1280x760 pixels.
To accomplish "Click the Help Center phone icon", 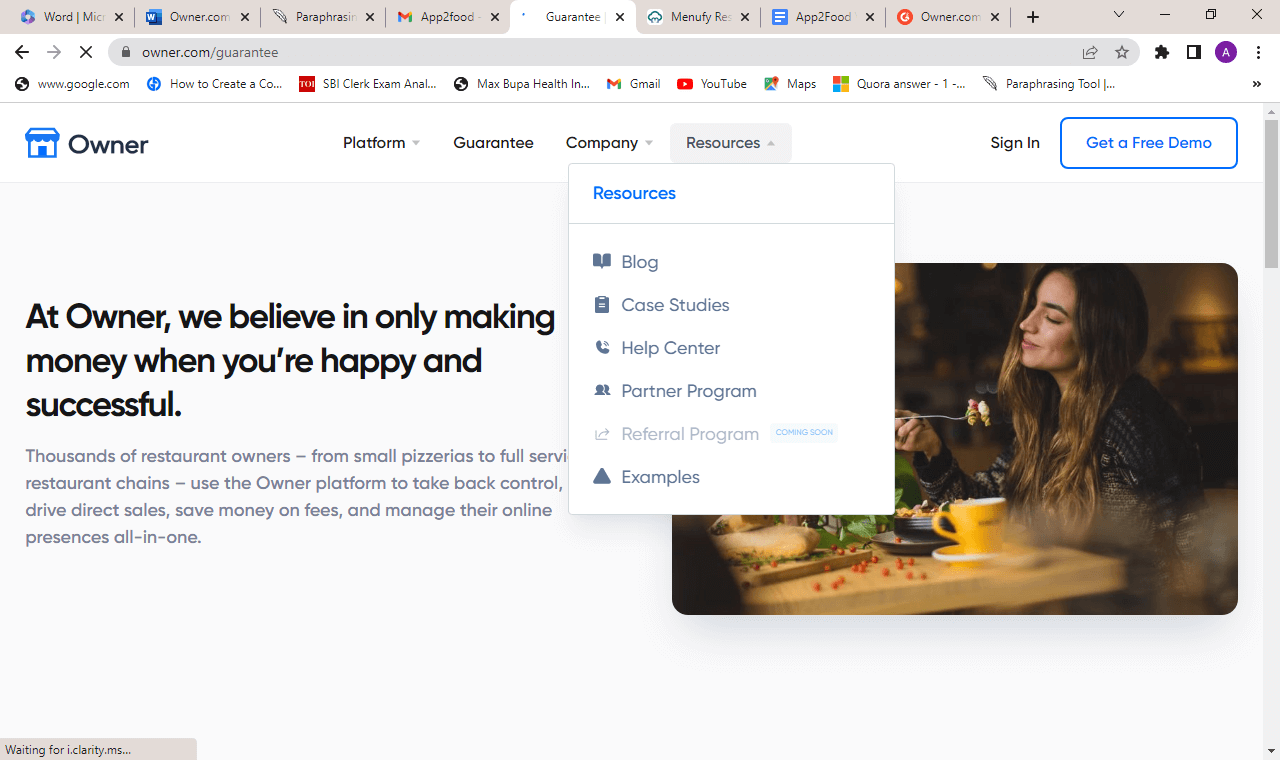I will point(602,347).
